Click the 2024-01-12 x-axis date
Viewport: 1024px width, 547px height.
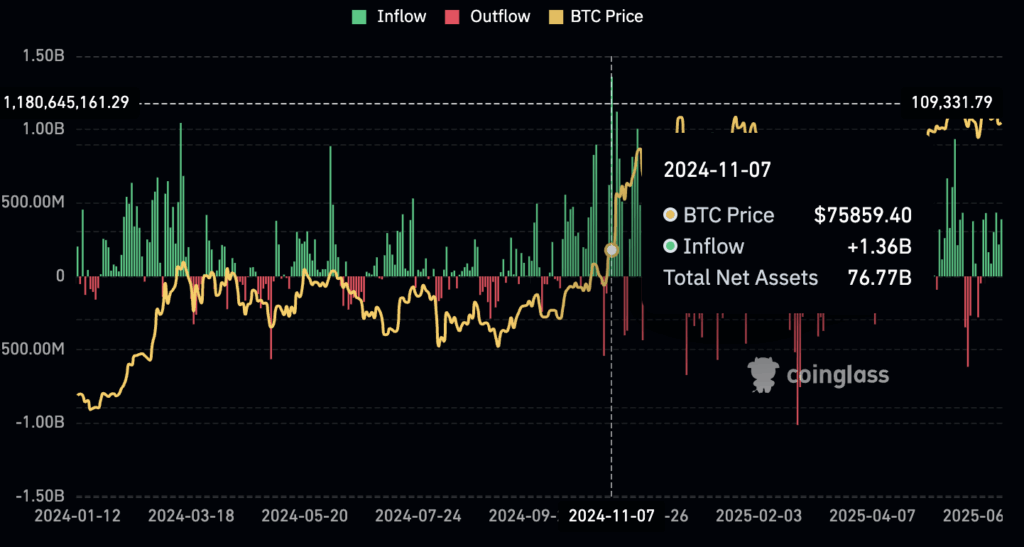pyautogui.click(x=78, y=516)
